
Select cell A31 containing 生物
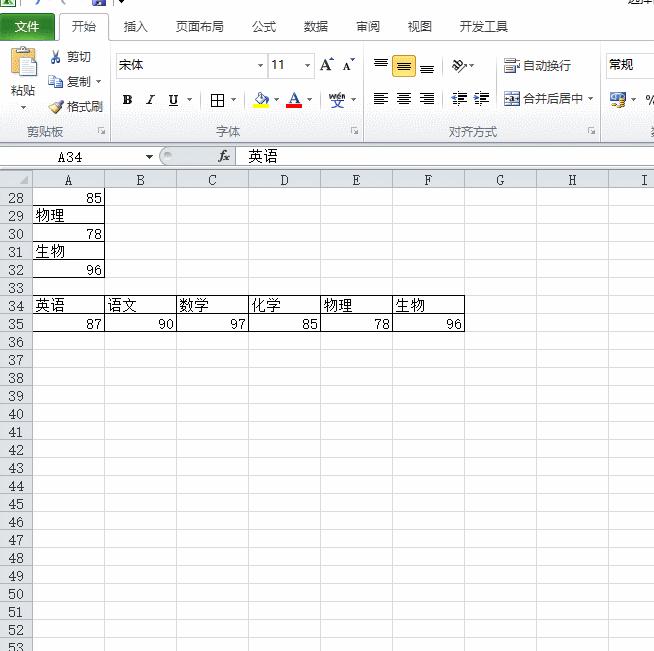(68, 251)
